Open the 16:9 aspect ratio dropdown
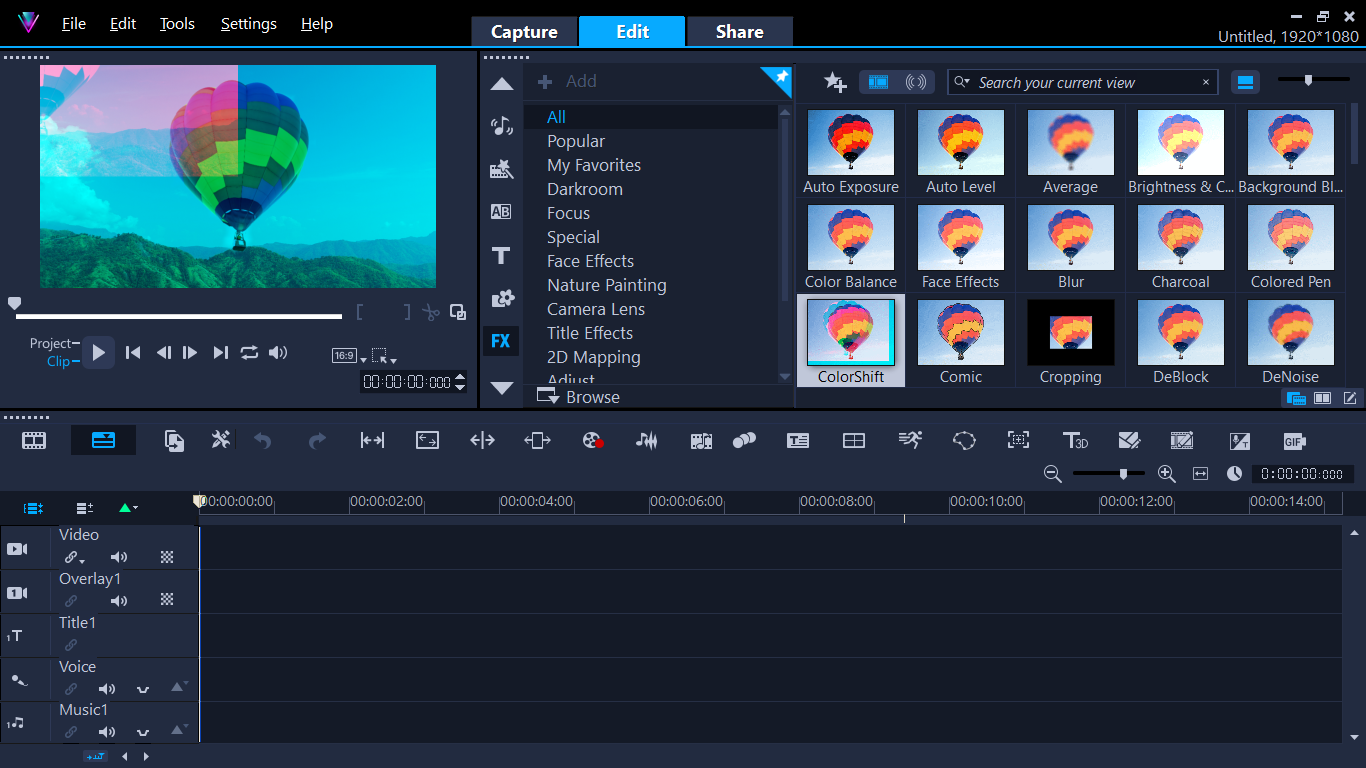The width and height of the screenshot is (1366, 768). (348, 356)
